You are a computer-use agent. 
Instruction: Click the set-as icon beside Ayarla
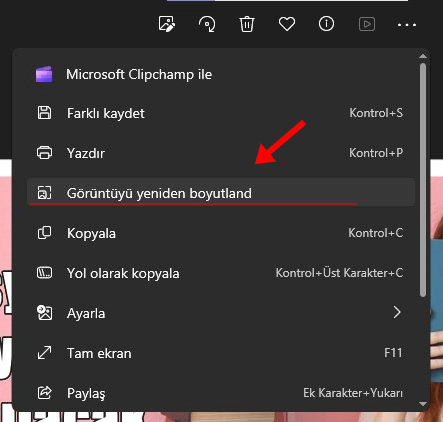[x=44, y=313]
